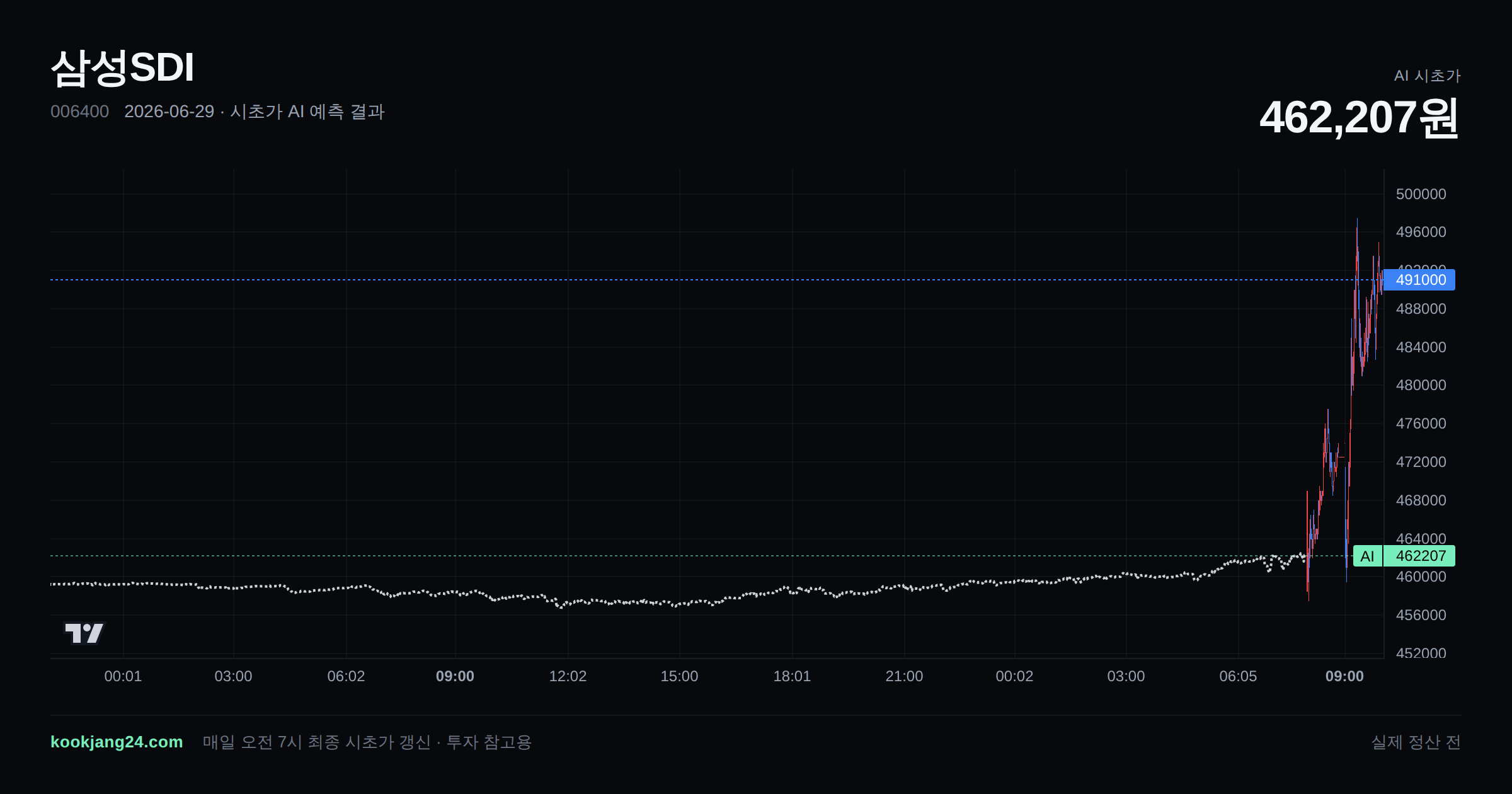Click the 21:00 time axis label

[x=904, y=676]
